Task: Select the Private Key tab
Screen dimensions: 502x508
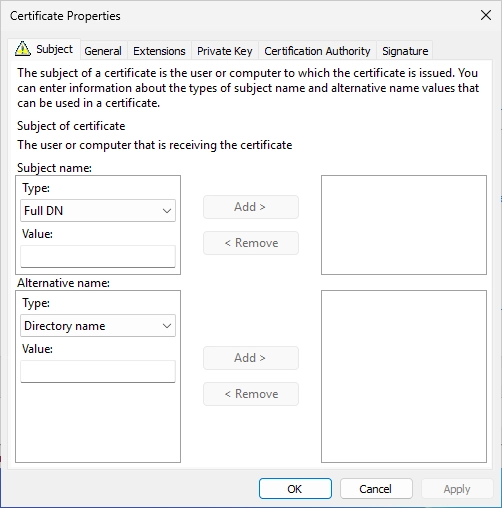Action: (x=224, y=51)
